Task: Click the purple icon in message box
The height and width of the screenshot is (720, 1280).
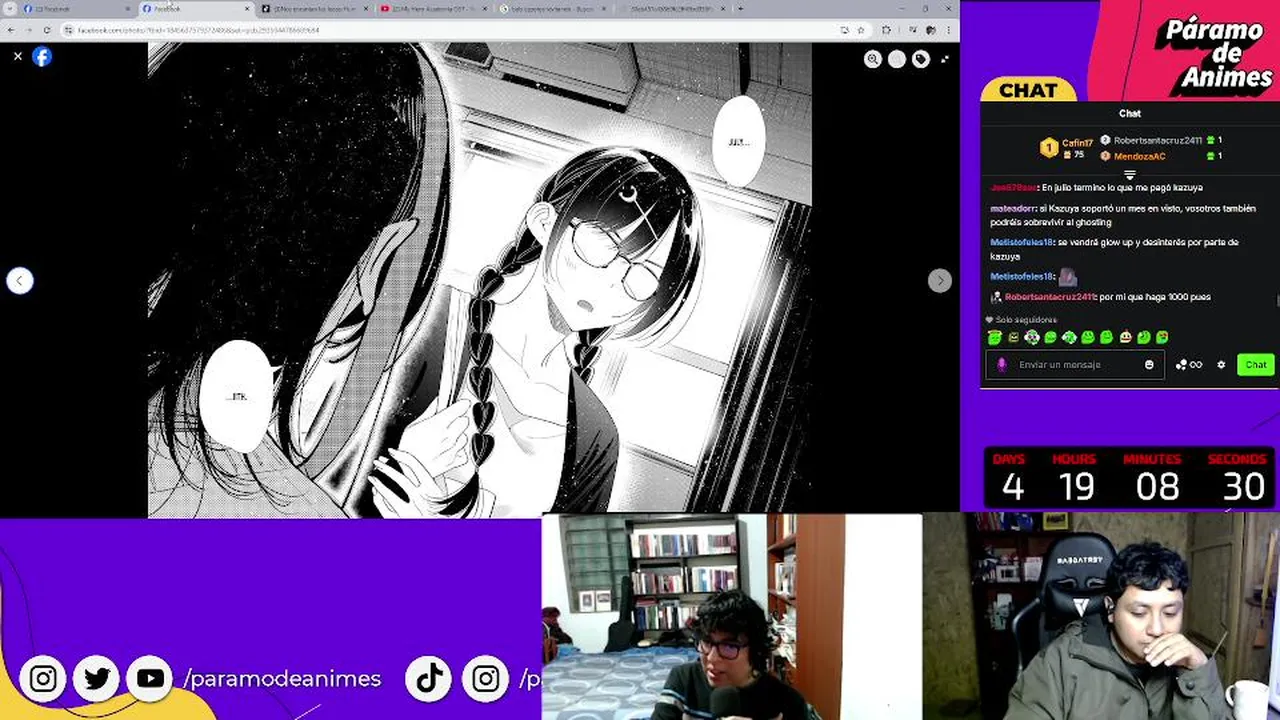Action: click(1002, 365)
